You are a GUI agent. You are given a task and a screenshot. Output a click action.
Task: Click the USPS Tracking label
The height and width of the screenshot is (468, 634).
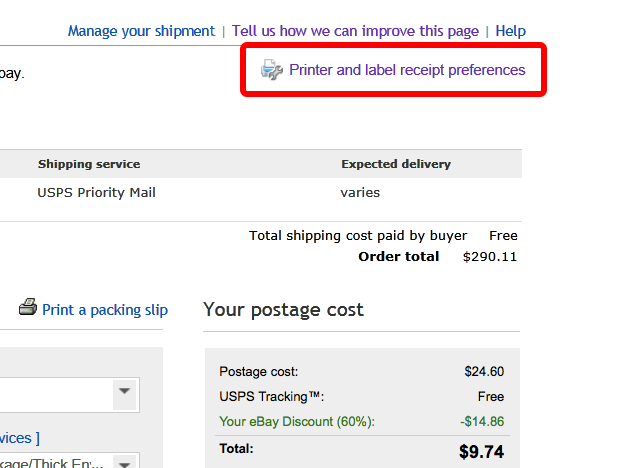tap(272, 396)
